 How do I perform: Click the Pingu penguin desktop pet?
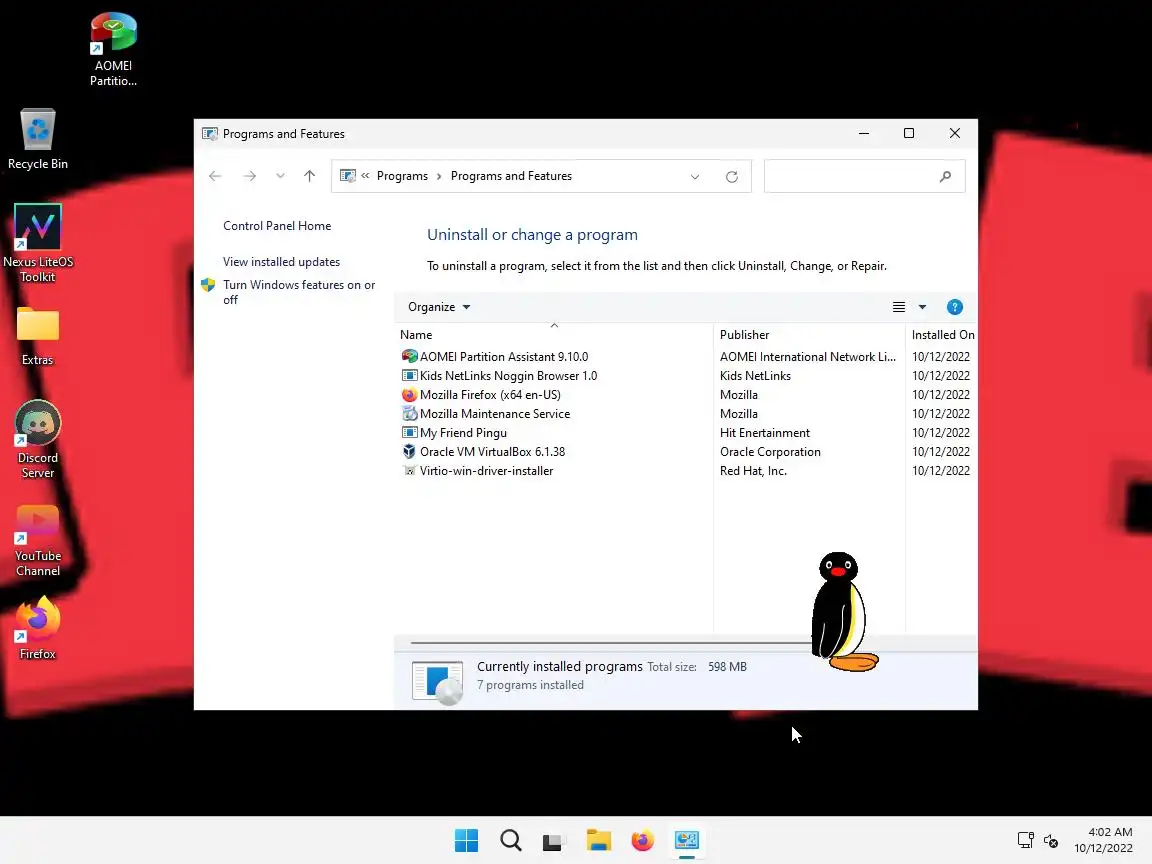pyautogui.click(x=843, y=611)
